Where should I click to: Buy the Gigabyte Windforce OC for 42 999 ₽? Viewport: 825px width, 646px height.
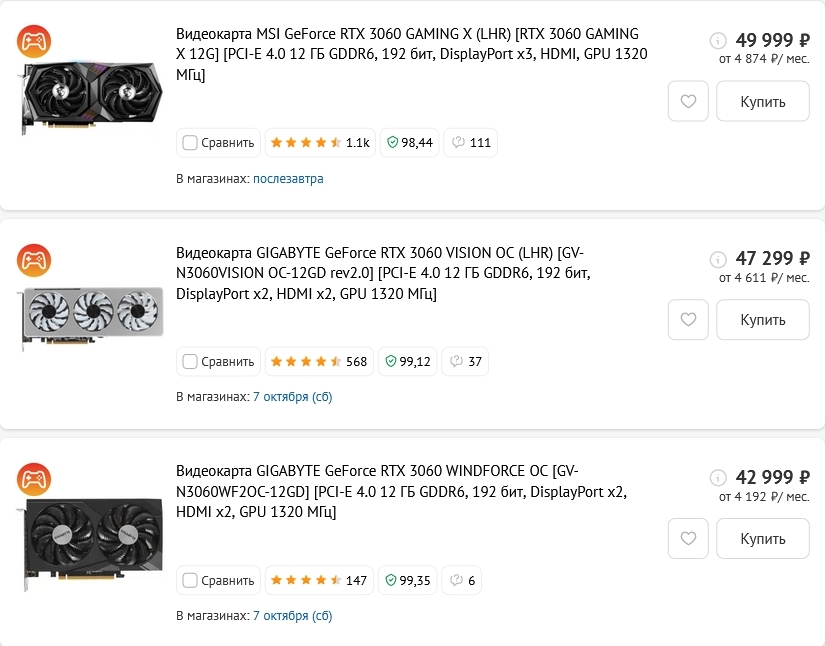tap(762, 539)
